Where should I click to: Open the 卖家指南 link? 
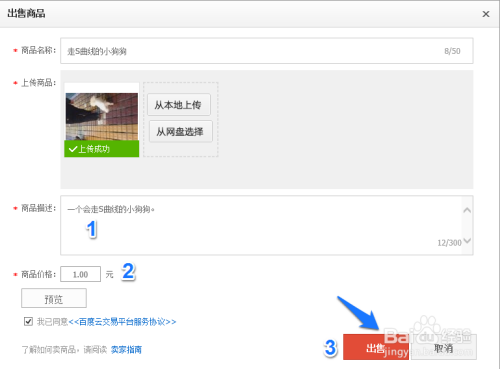click(x=126, y=350)
